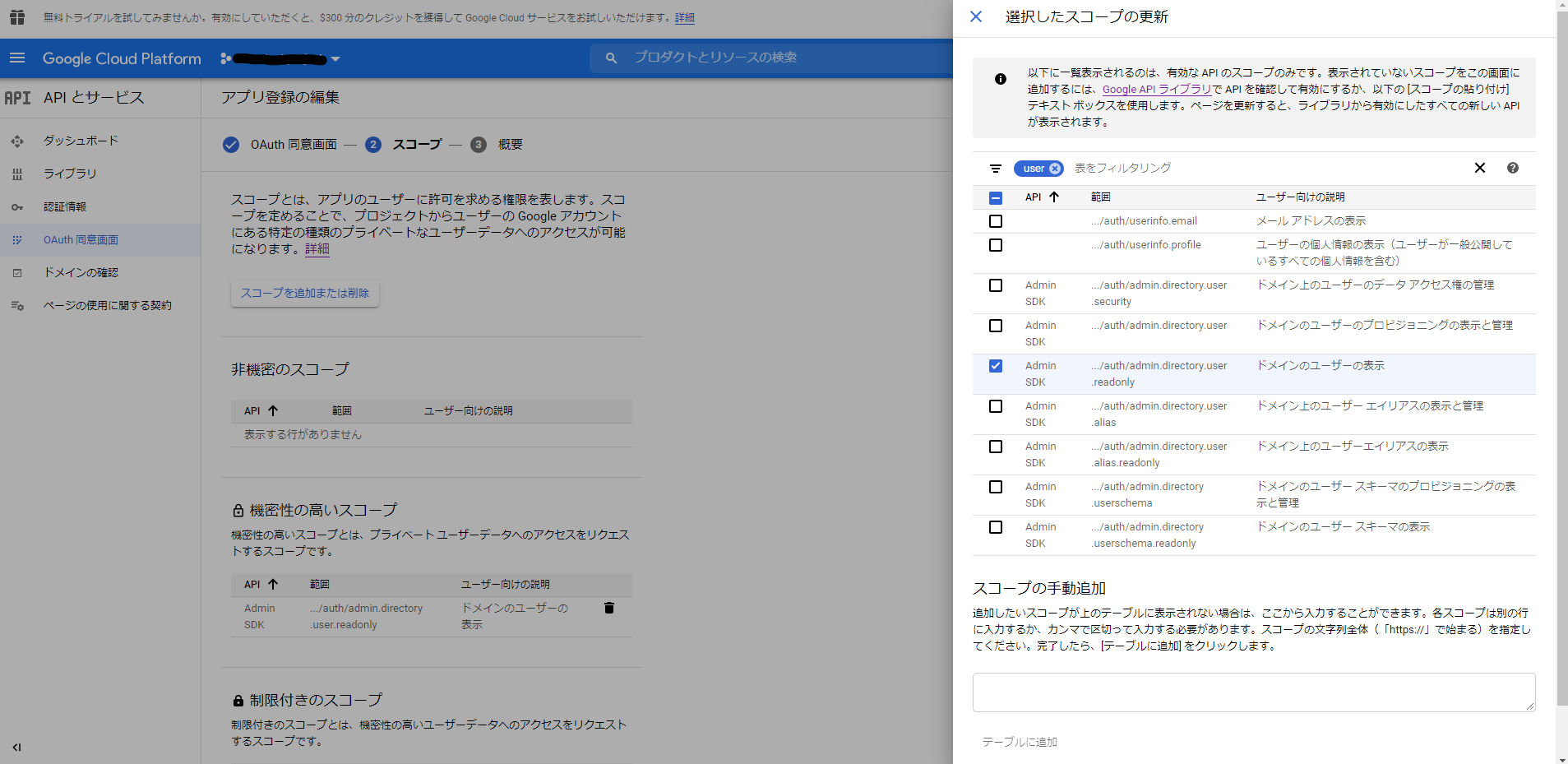Image resolution: width=1568 pixels, height=764 pixels.
Task: Click the テーブルに追加 button
Action: [1020, 743]
